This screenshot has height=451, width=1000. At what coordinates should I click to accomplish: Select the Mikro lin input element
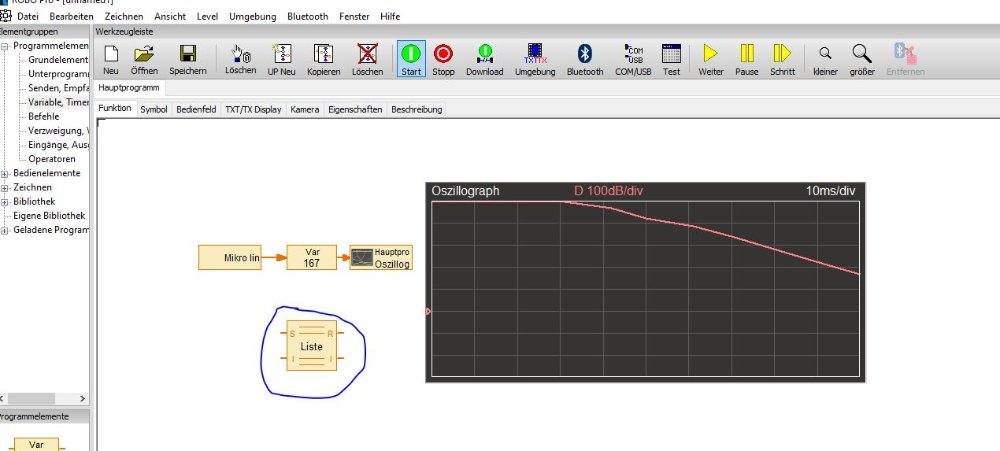230,258
